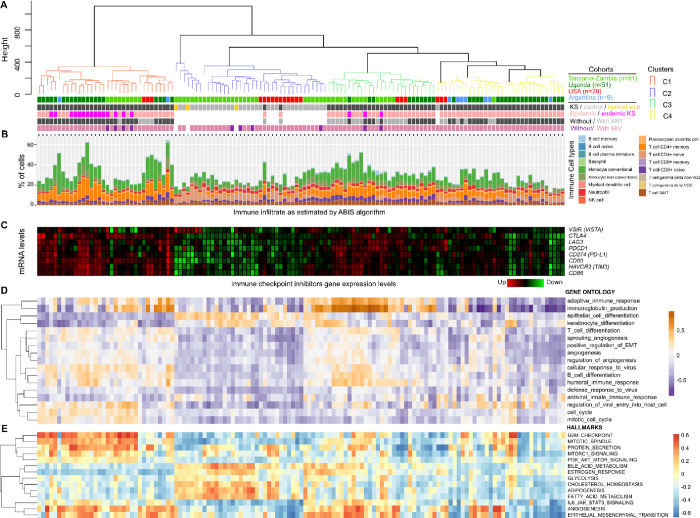Viewport: 700px width, 518px height.
Task: Click the GENE ONTOLOGY heading
Action: (x=589, y=292)
